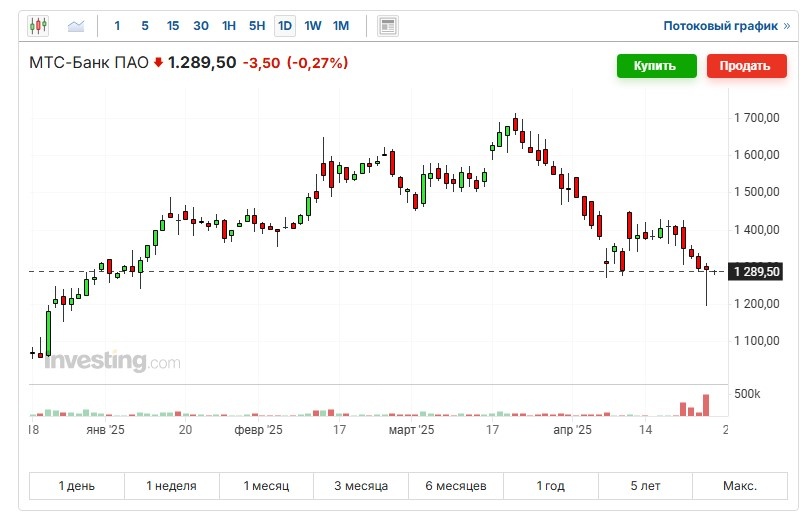Select the candlestick chart type icon
This screenshot has height=519, width=807.
(x=38, y=25)
